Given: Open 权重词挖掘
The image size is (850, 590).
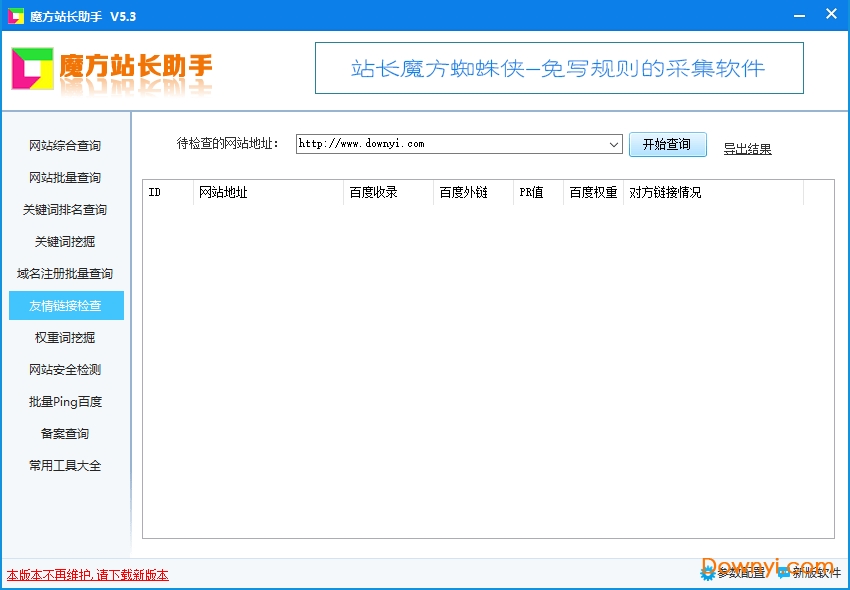Looking at the screenshot, I should pyautogui.click(x=66, y=337).
